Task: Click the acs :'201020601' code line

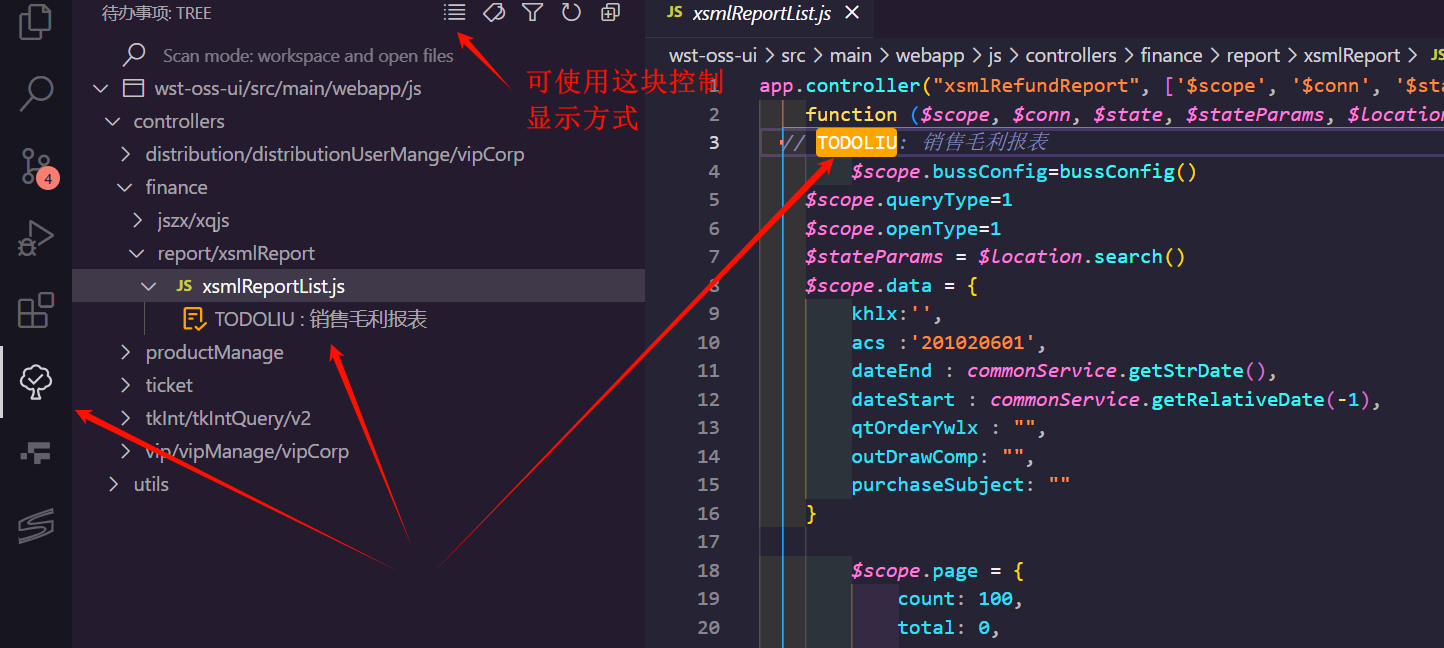Action: [x=949, y=343]
